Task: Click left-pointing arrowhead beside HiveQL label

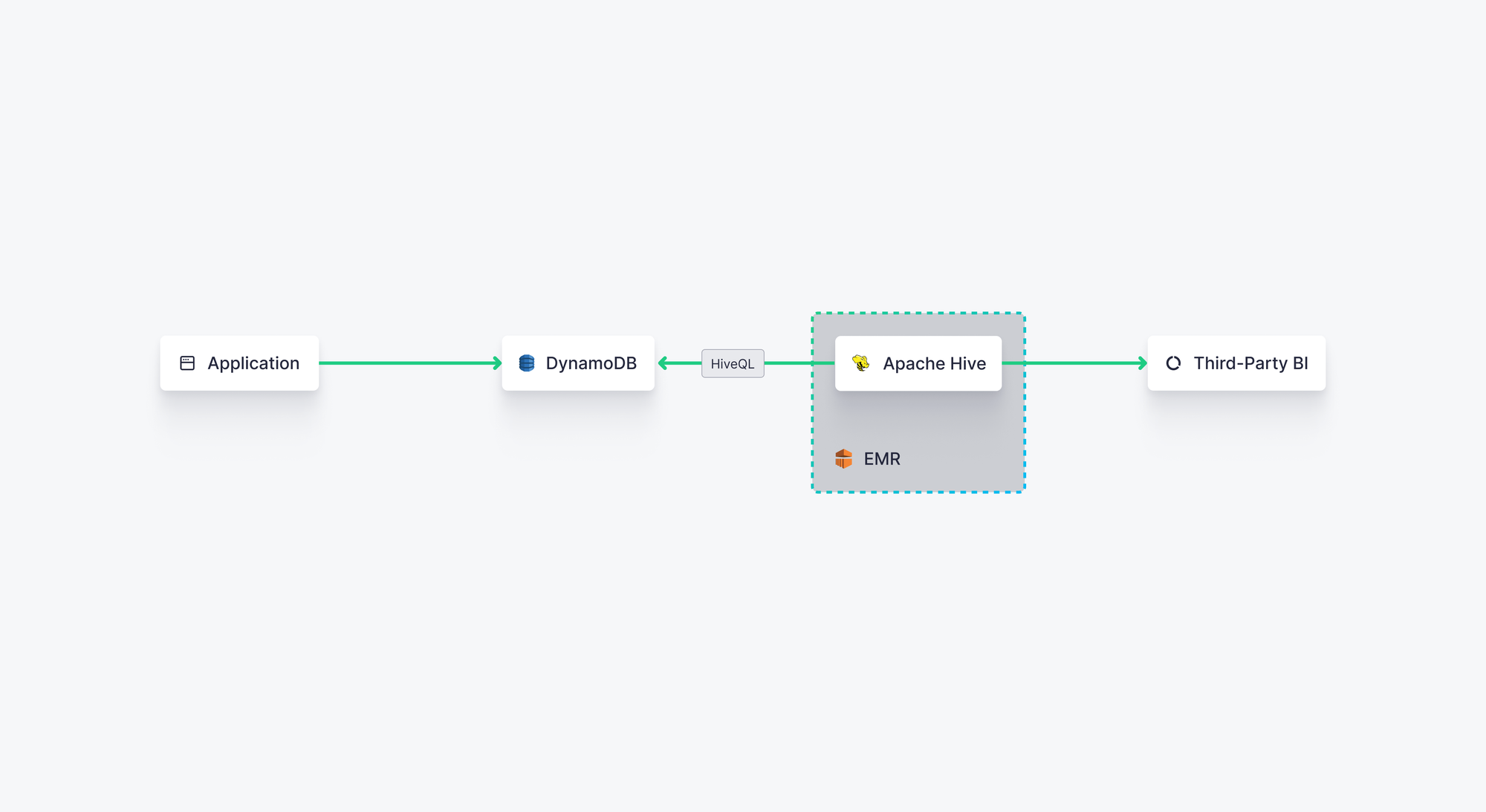Action: (x=663, y=363)
